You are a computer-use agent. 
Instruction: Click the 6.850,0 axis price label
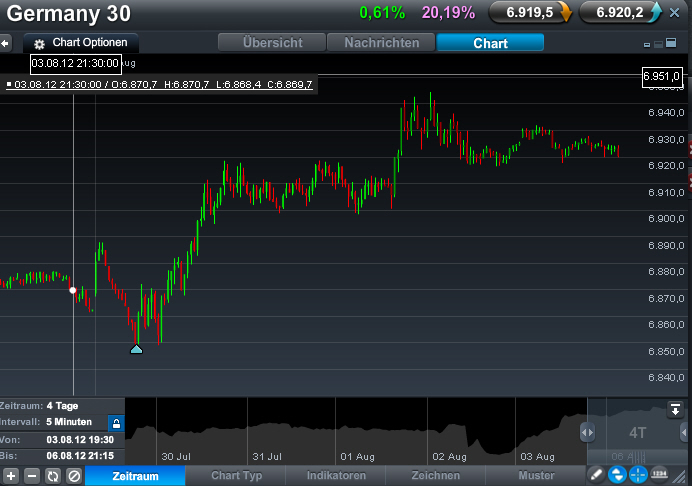pos(666,352)
